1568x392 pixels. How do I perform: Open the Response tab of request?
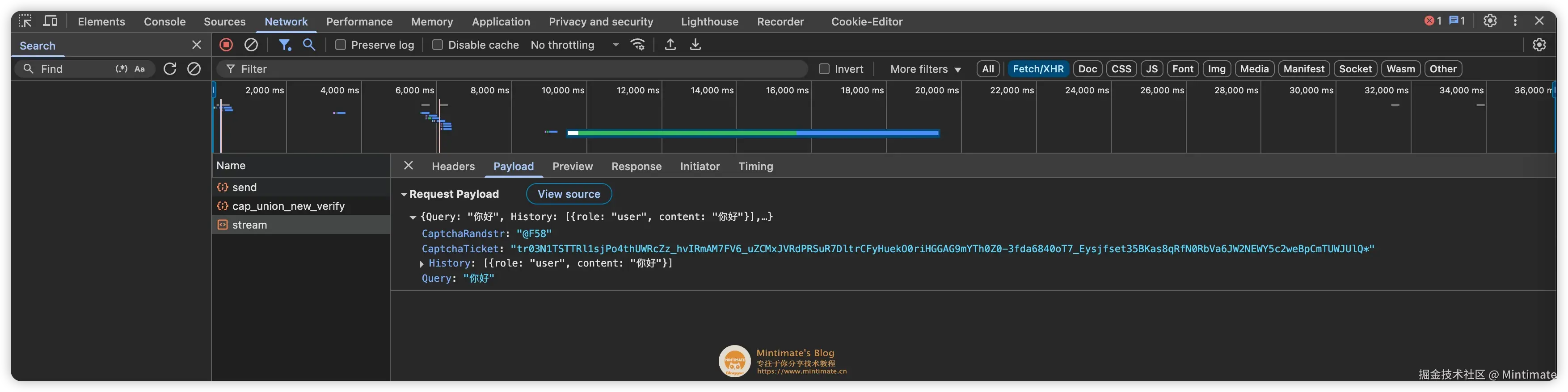pos(636,166)
